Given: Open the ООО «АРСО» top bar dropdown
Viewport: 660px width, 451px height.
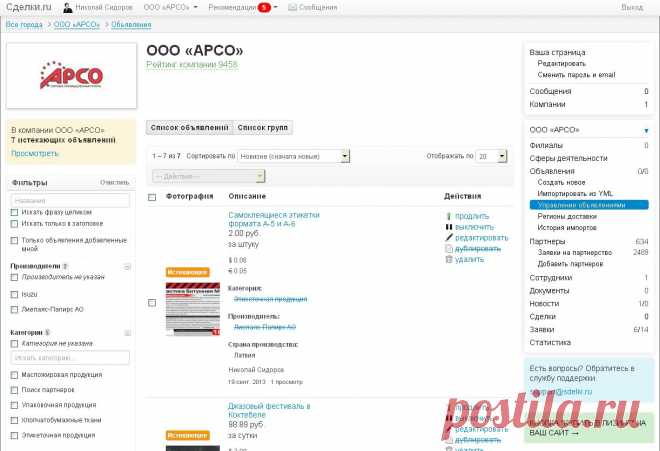Looking at the screenshot, I should point(170,8).
